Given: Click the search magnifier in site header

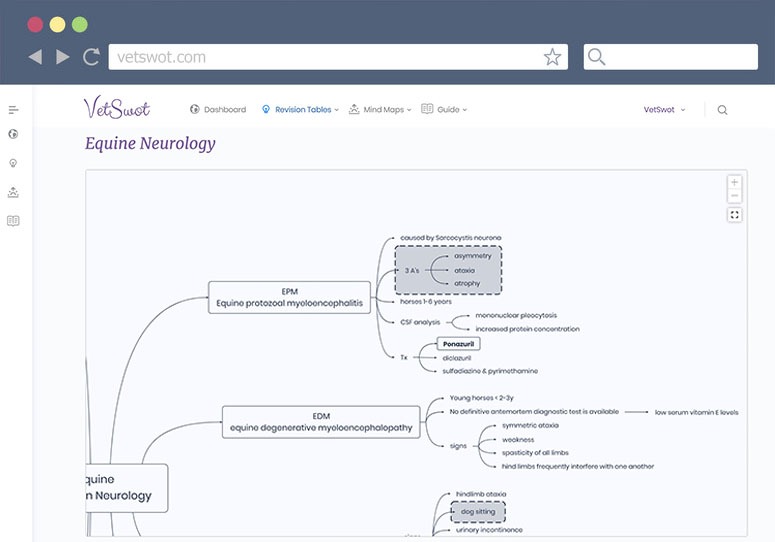Looking at the screenshot, I should [722, 110].
